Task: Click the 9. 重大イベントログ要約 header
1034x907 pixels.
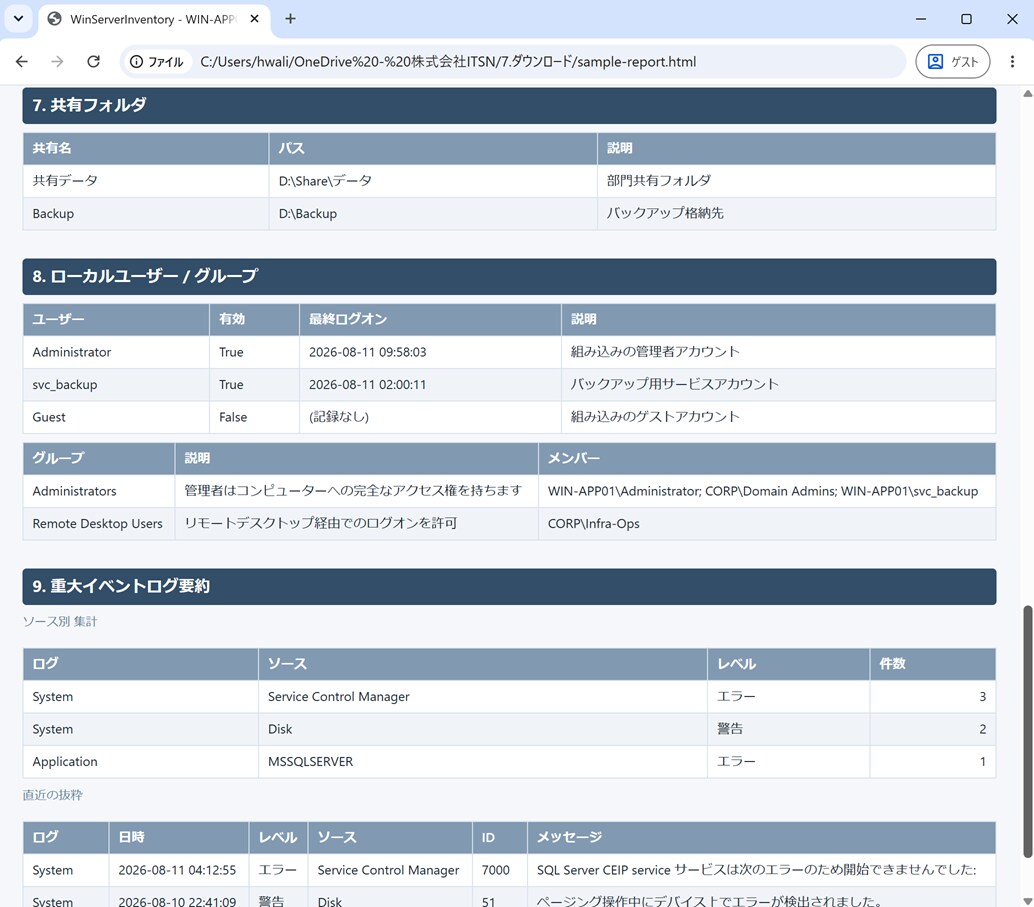Action: [x=509, y=586]
